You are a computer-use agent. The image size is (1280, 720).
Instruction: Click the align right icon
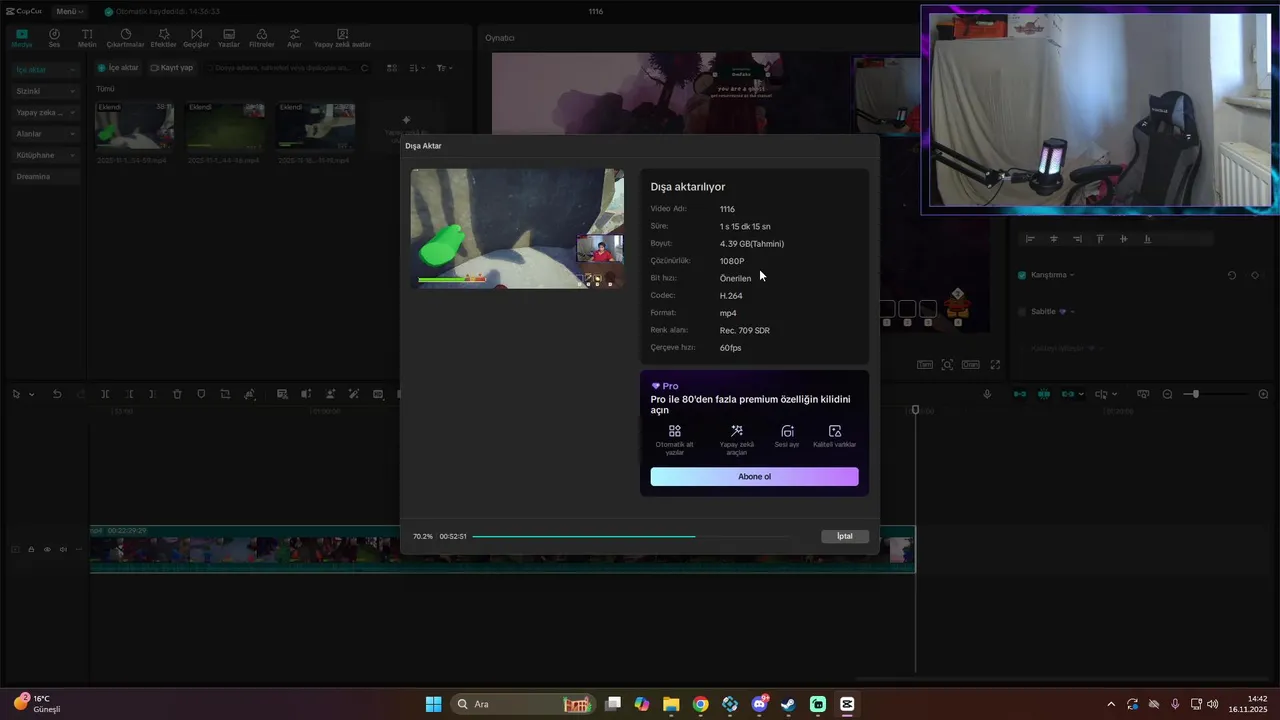point(1077,239)
